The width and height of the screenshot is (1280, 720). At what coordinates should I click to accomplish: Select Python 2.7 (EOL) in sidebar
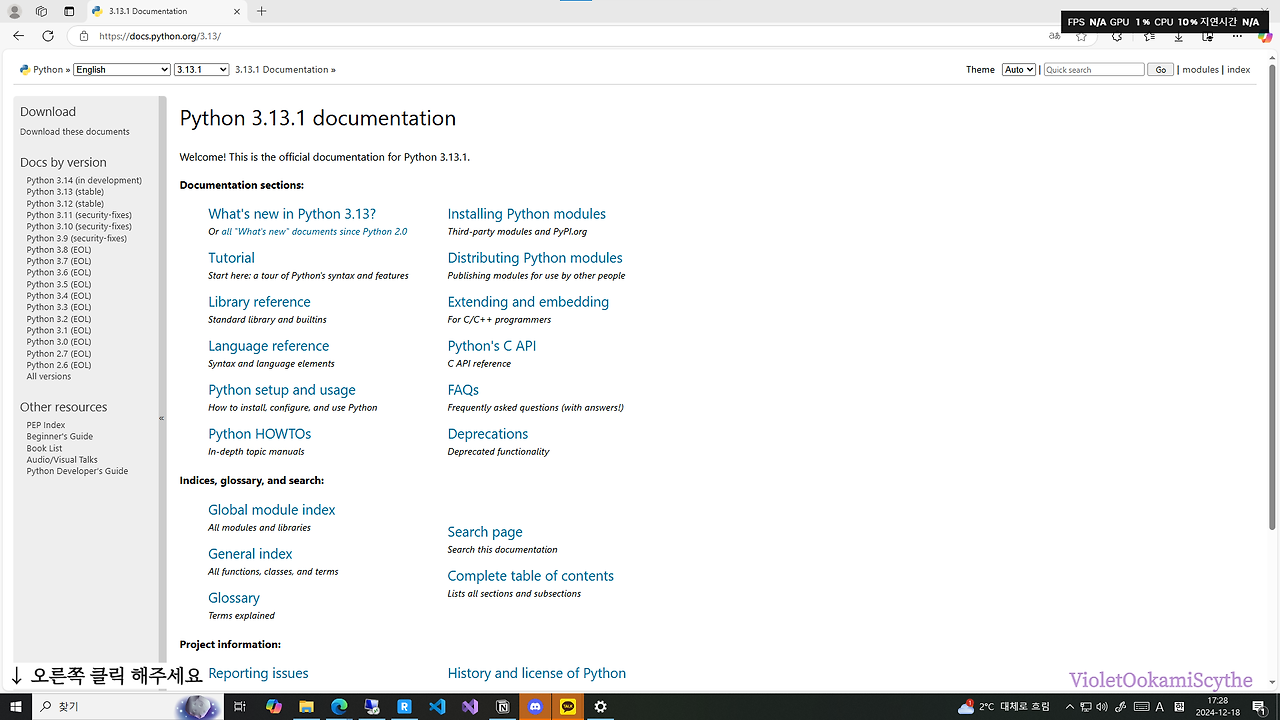coord(59,354)
